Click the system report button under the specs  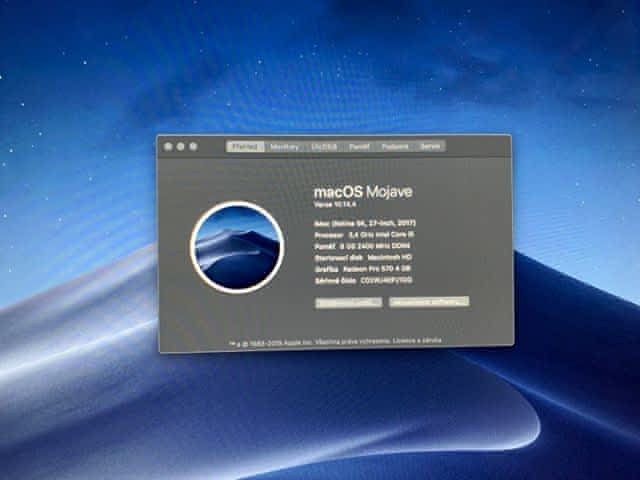click(x=349, y=302)
